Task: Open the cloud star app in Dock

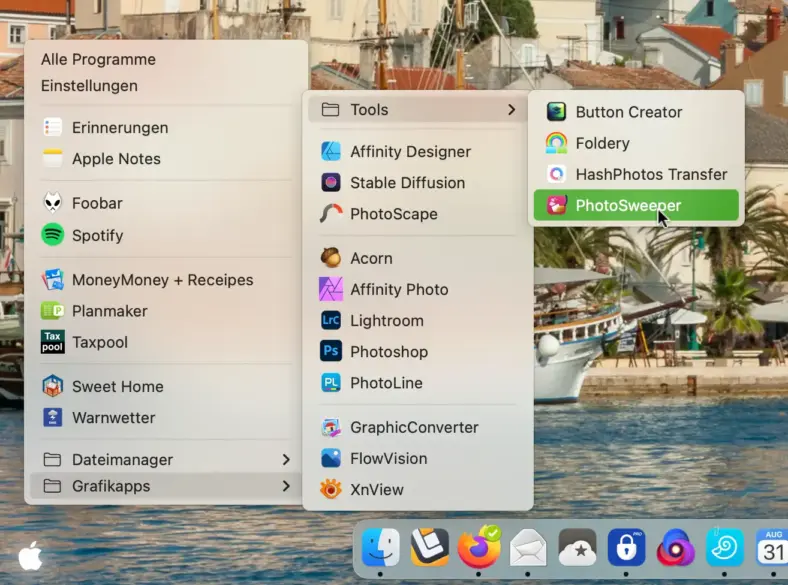Action: 577,547
